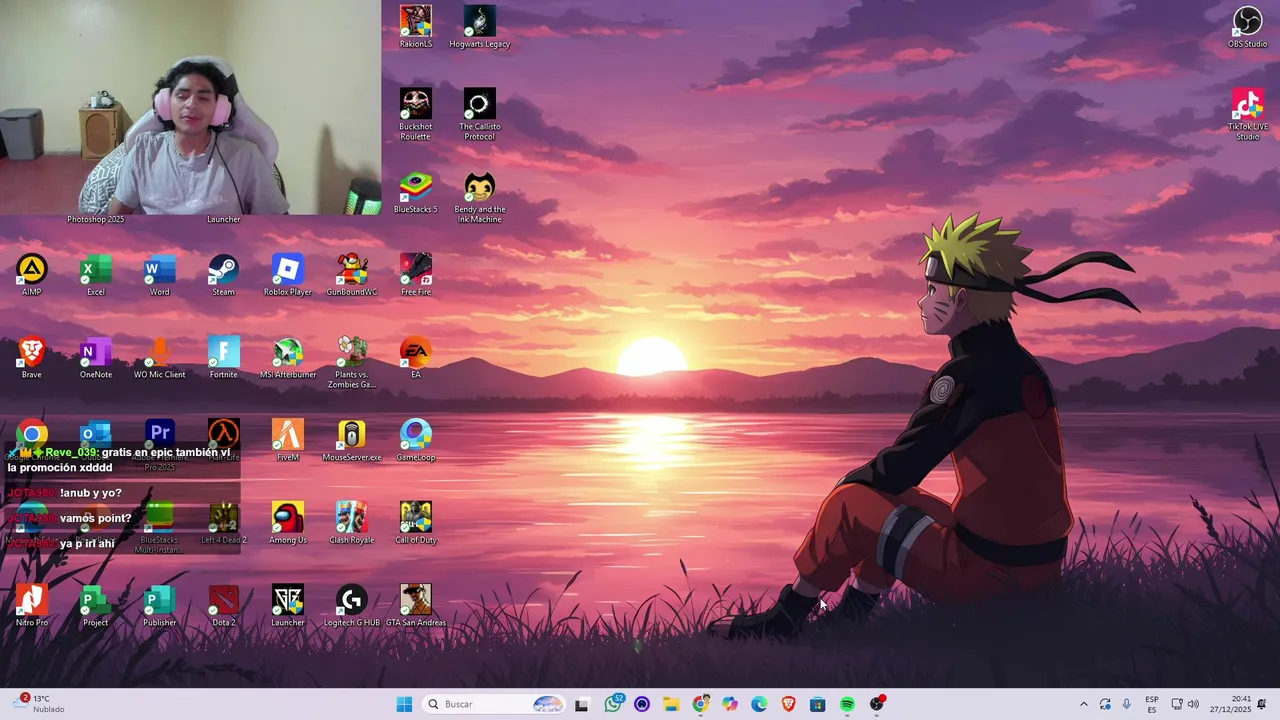This screenshot has width=1280, height=720.
Task: Click the Nitro Pro desktop icon
Action: click(32, 607)
